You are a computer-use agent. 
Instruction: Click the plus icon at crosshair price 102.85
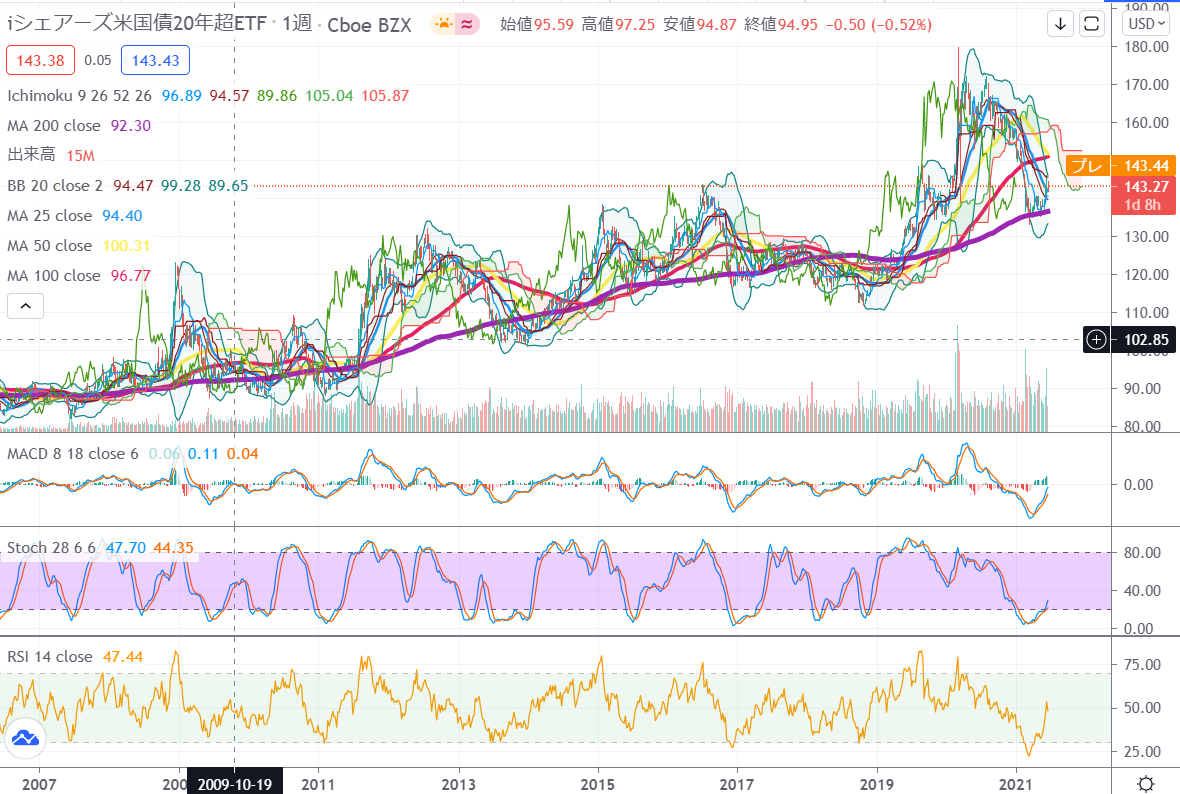point(1096,340)
